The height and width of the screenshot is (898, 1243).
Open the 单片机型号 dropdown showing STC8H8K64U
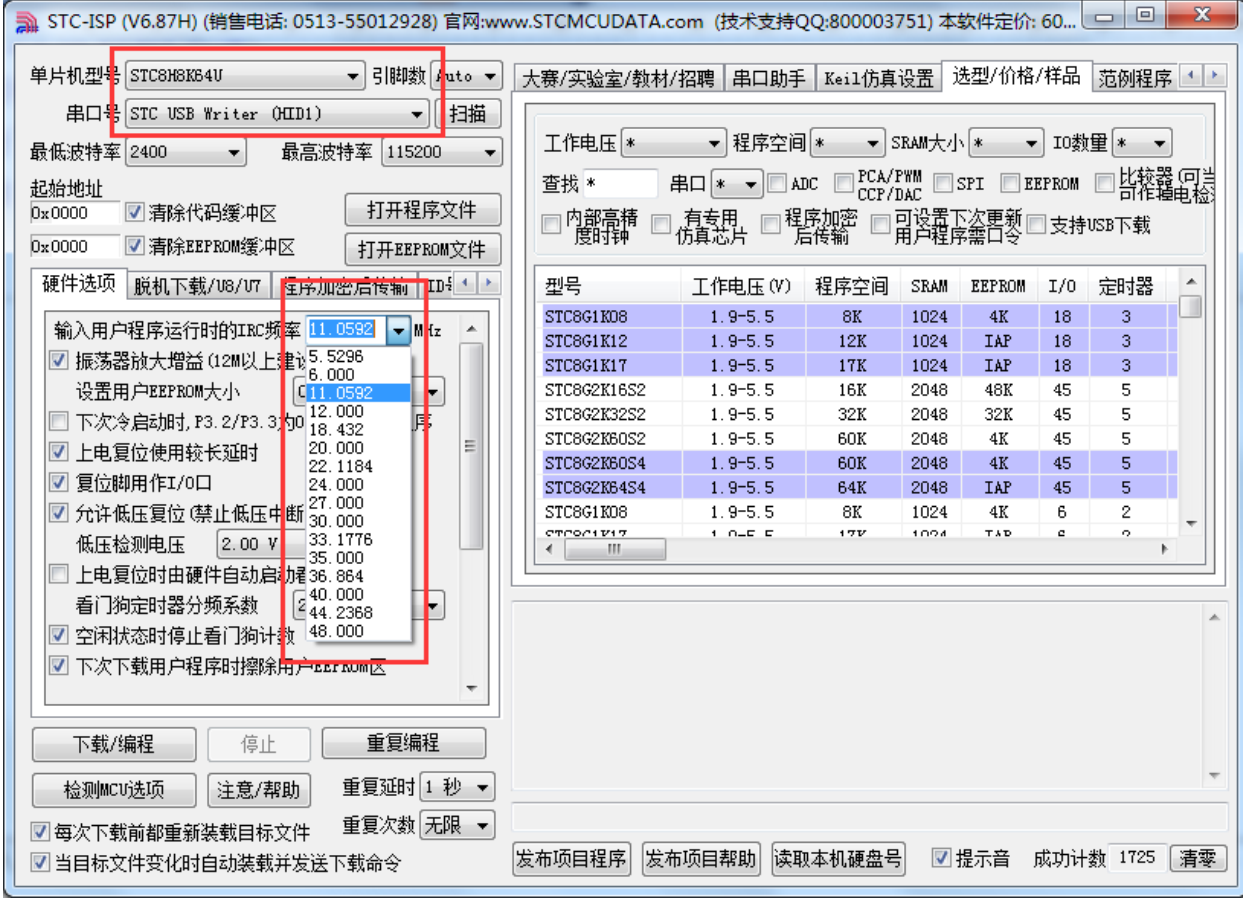(245, 76)
